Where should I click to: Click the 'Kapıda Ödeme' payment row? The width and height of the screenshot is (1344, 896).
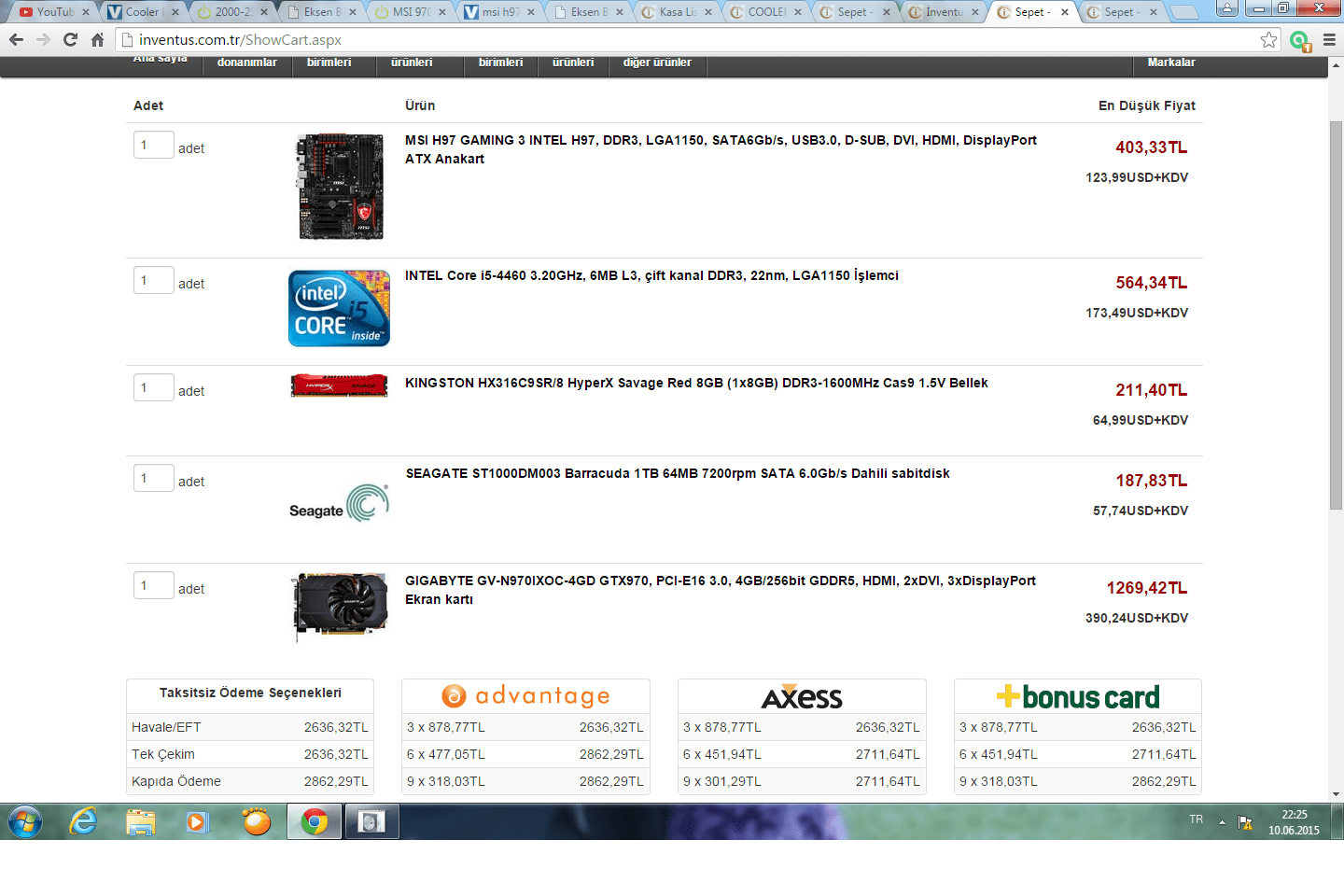250,781
